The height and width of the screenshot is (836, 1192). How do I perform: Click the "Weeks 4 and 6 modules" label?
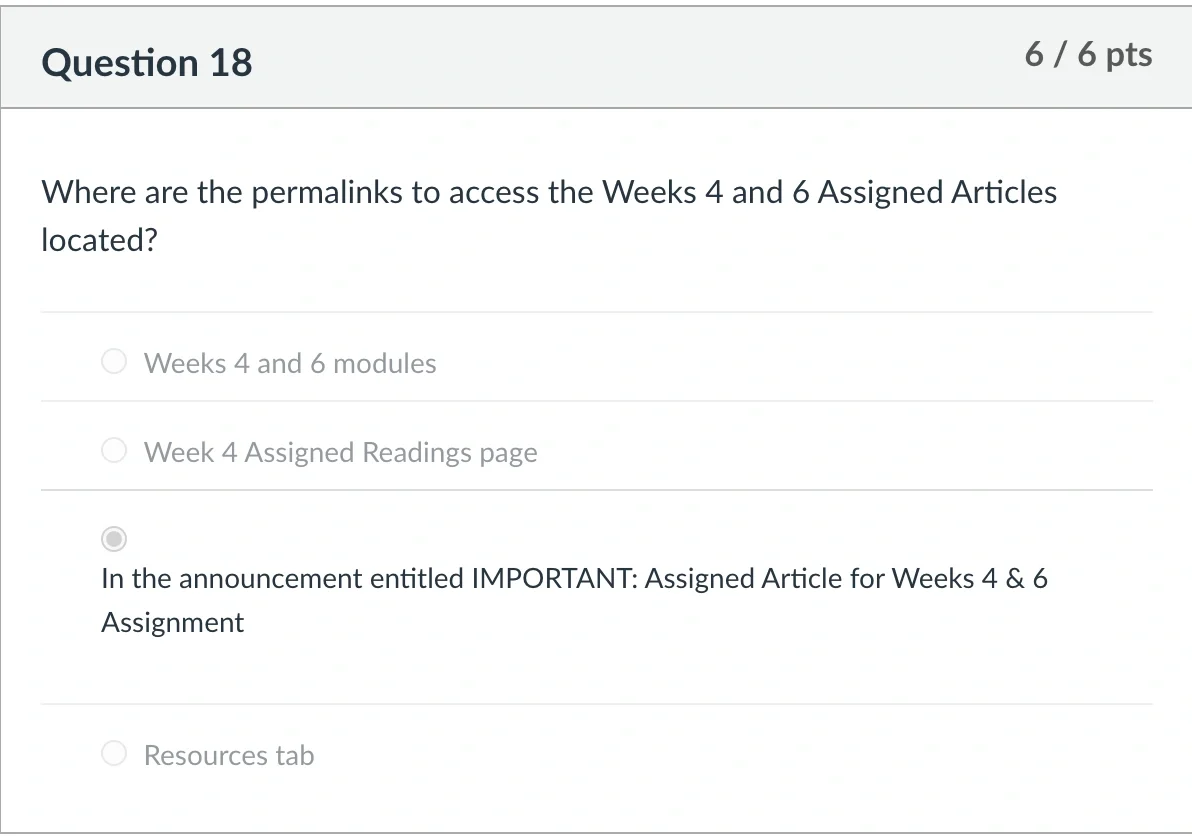point(290,363)
